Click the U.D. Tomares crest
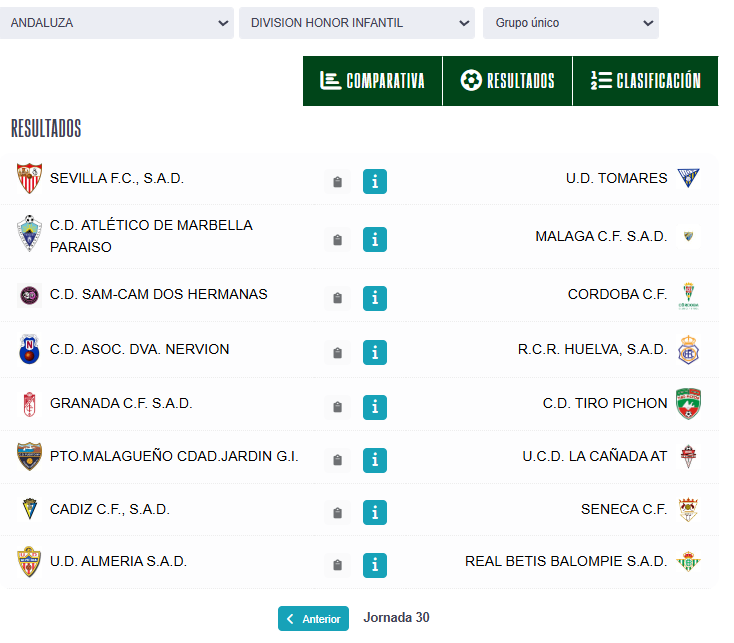Image resolution: width=734 pixels, height=643 pixels. tap(688, 178)
